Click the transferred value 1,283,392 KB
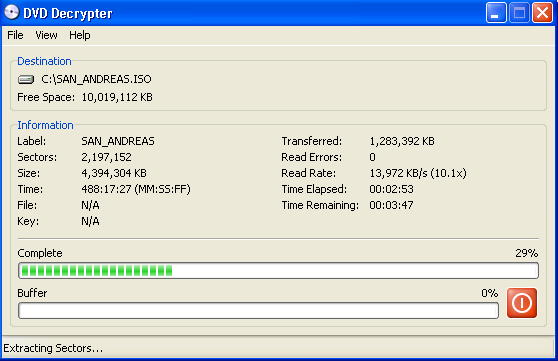This screenshot has width=558, height=361. pos(402,141)
